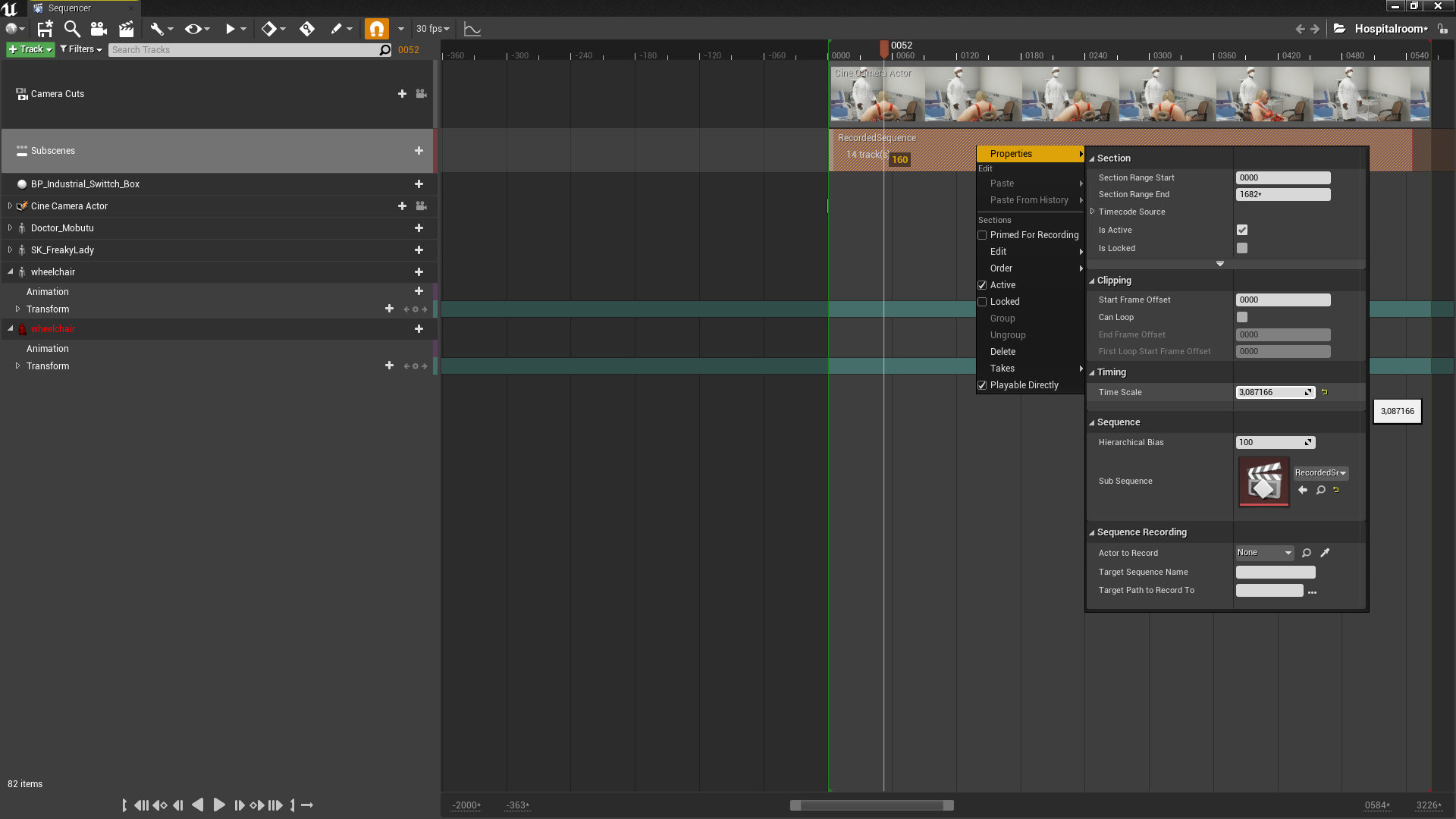Open the key options diamond icon
The image size is (1456, 819).
point(273,29)
